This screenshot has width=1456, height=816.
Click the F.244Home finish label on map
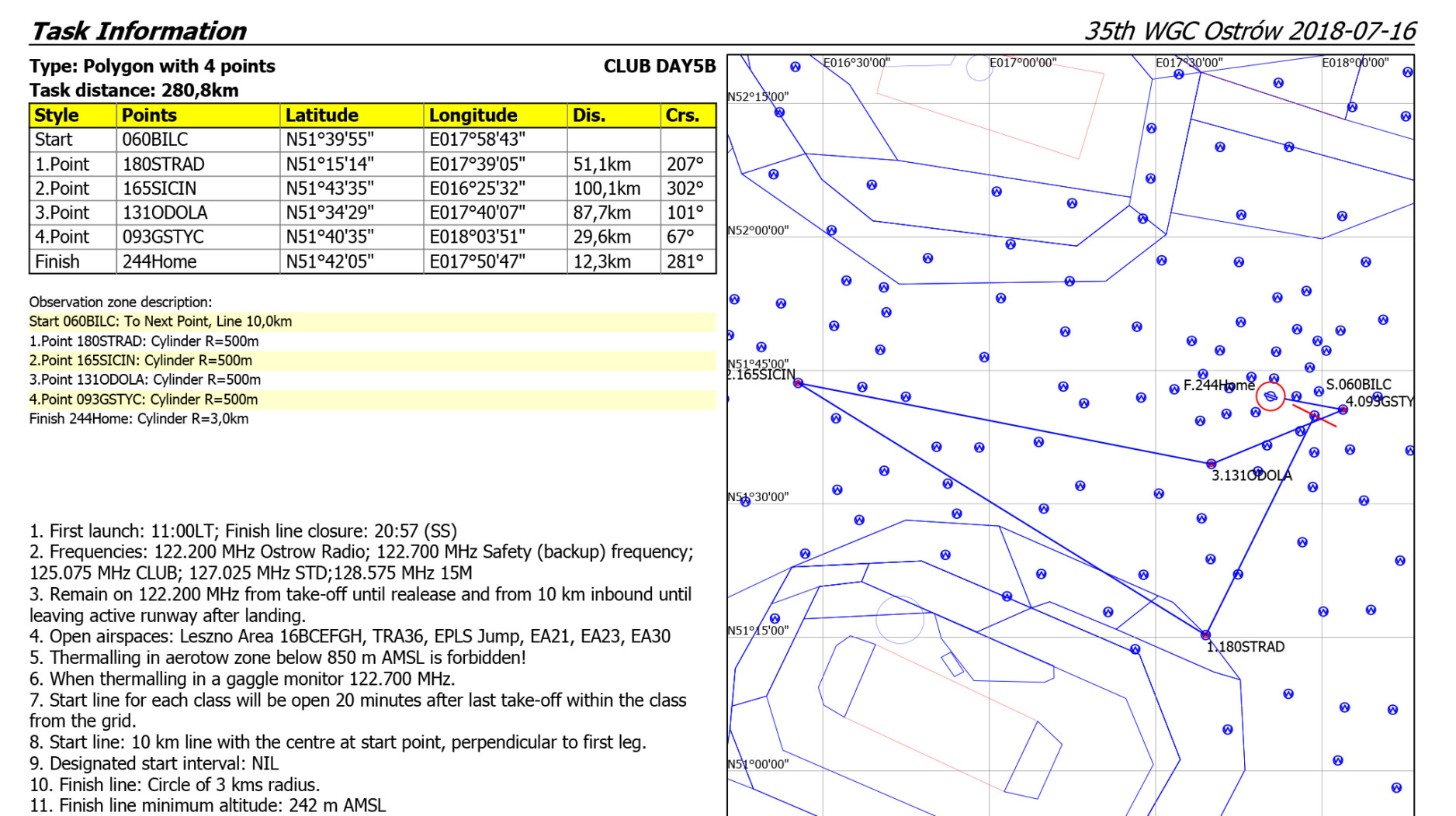(x=1217, y=386)
